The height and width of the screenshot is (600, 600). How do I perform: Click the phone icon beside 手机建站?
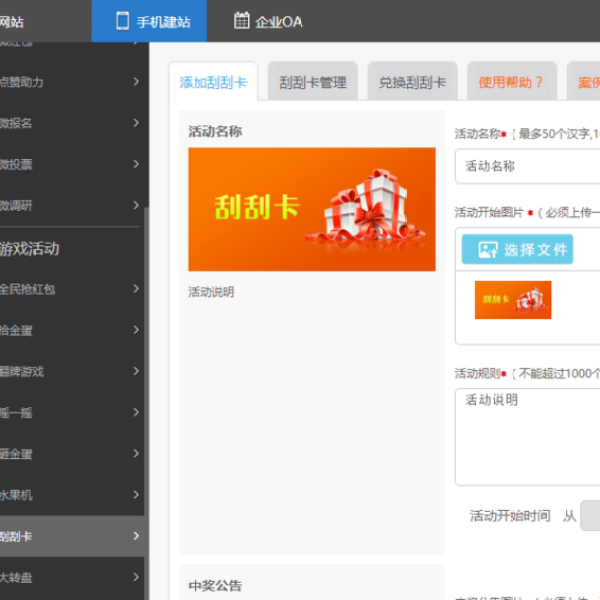(x=122, y=21)
